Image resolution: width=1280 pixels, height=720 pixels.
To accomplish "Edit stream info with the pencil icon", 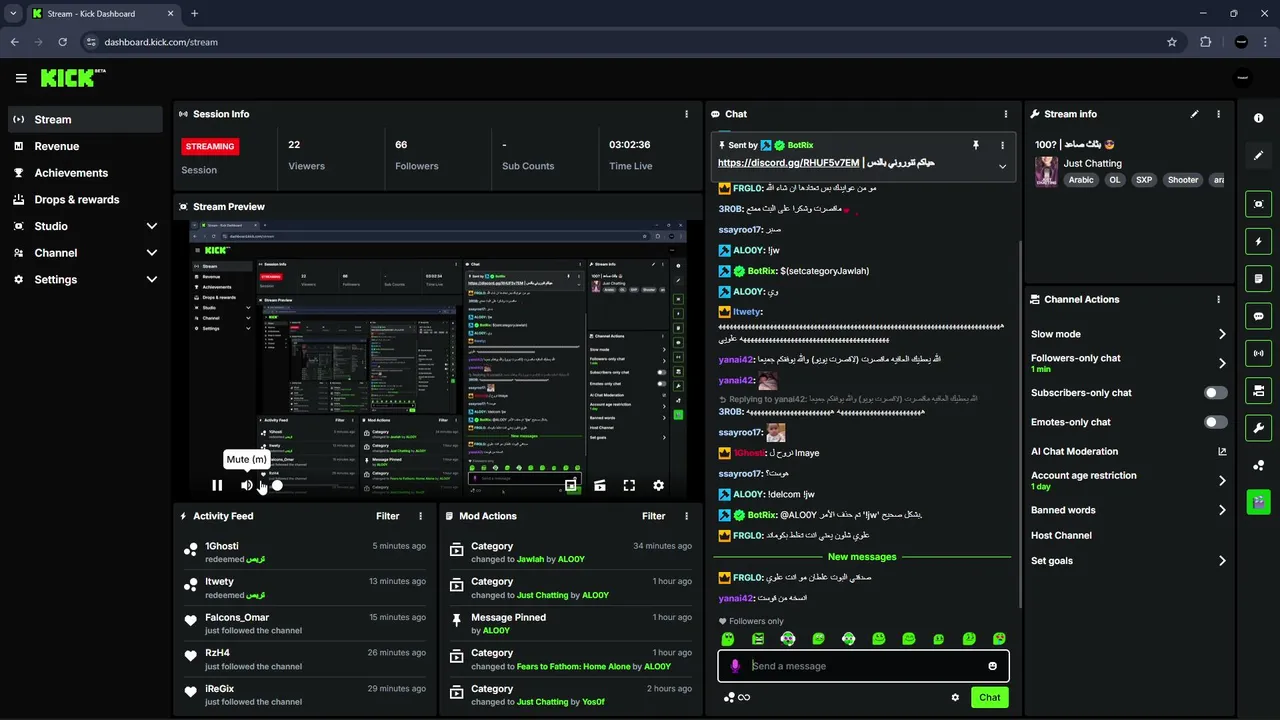I will point(1194,114).
